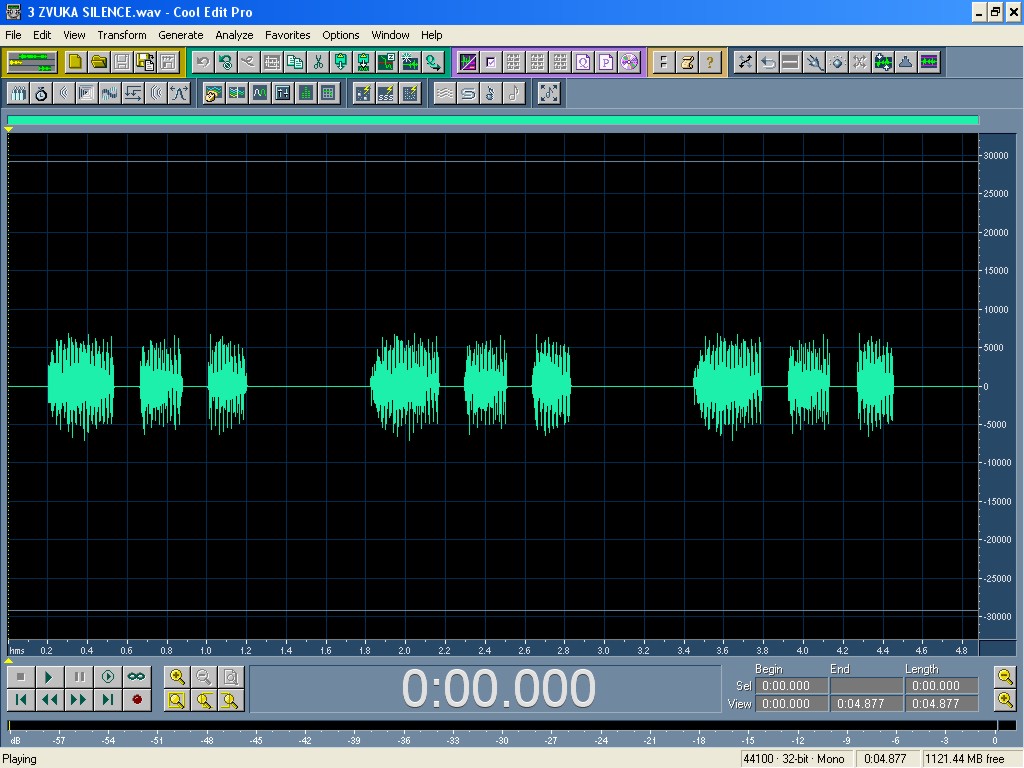1024x768 pixels.
Task: Go to beginning with skip-back button
Action: [20, 700]
